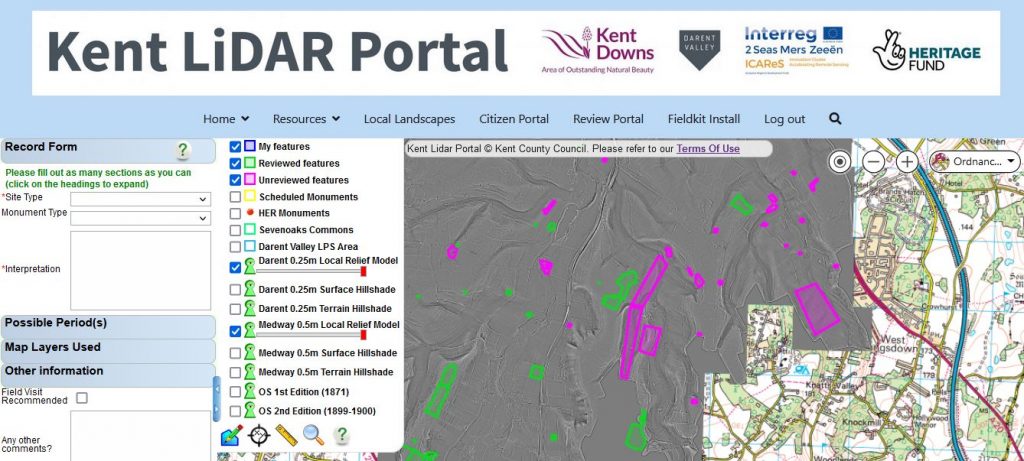Open the Terms Of Use link
This screenshot has height=461, width=1024.
click(707, 149)
